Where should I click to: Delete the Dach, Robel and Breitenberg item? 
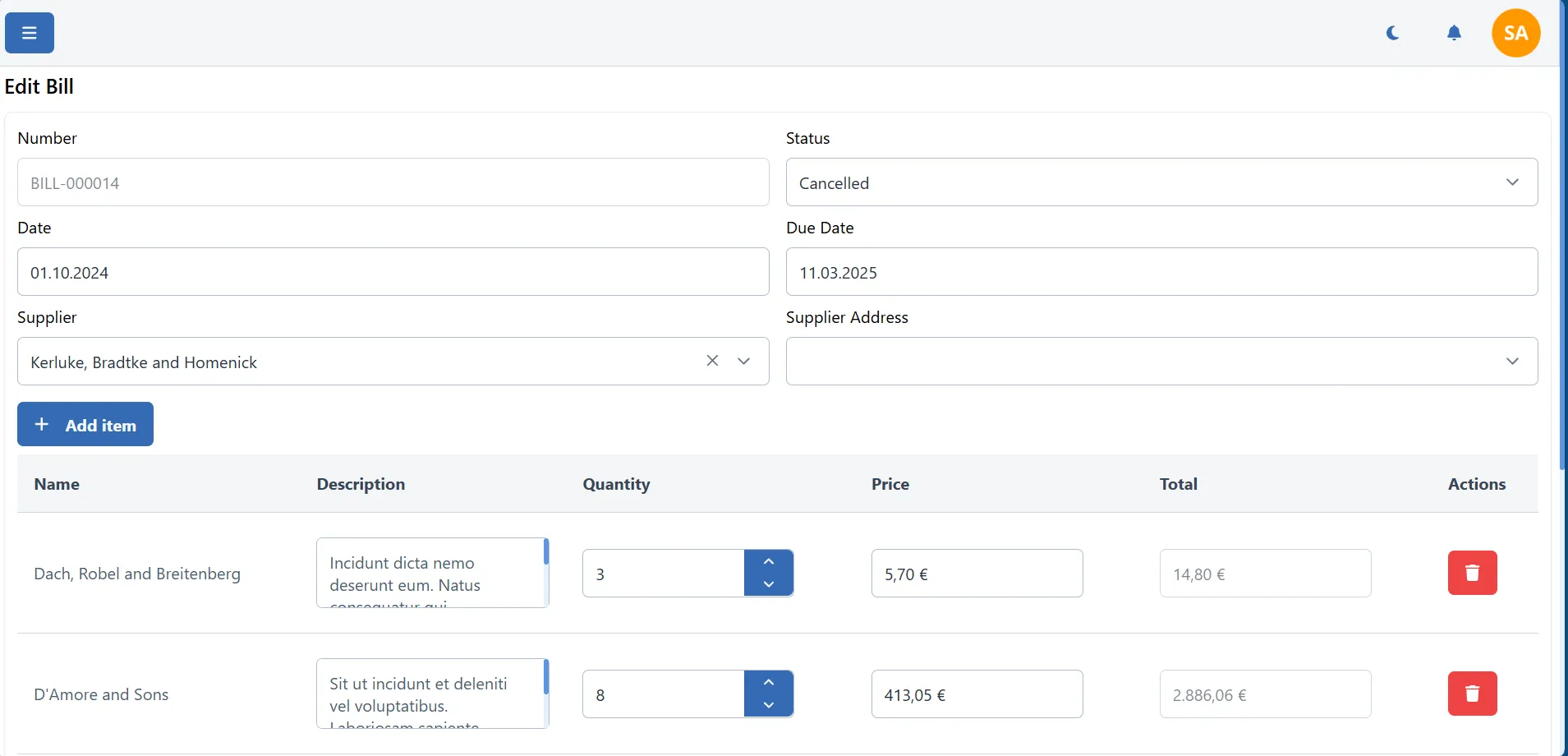click(1472, 573)
